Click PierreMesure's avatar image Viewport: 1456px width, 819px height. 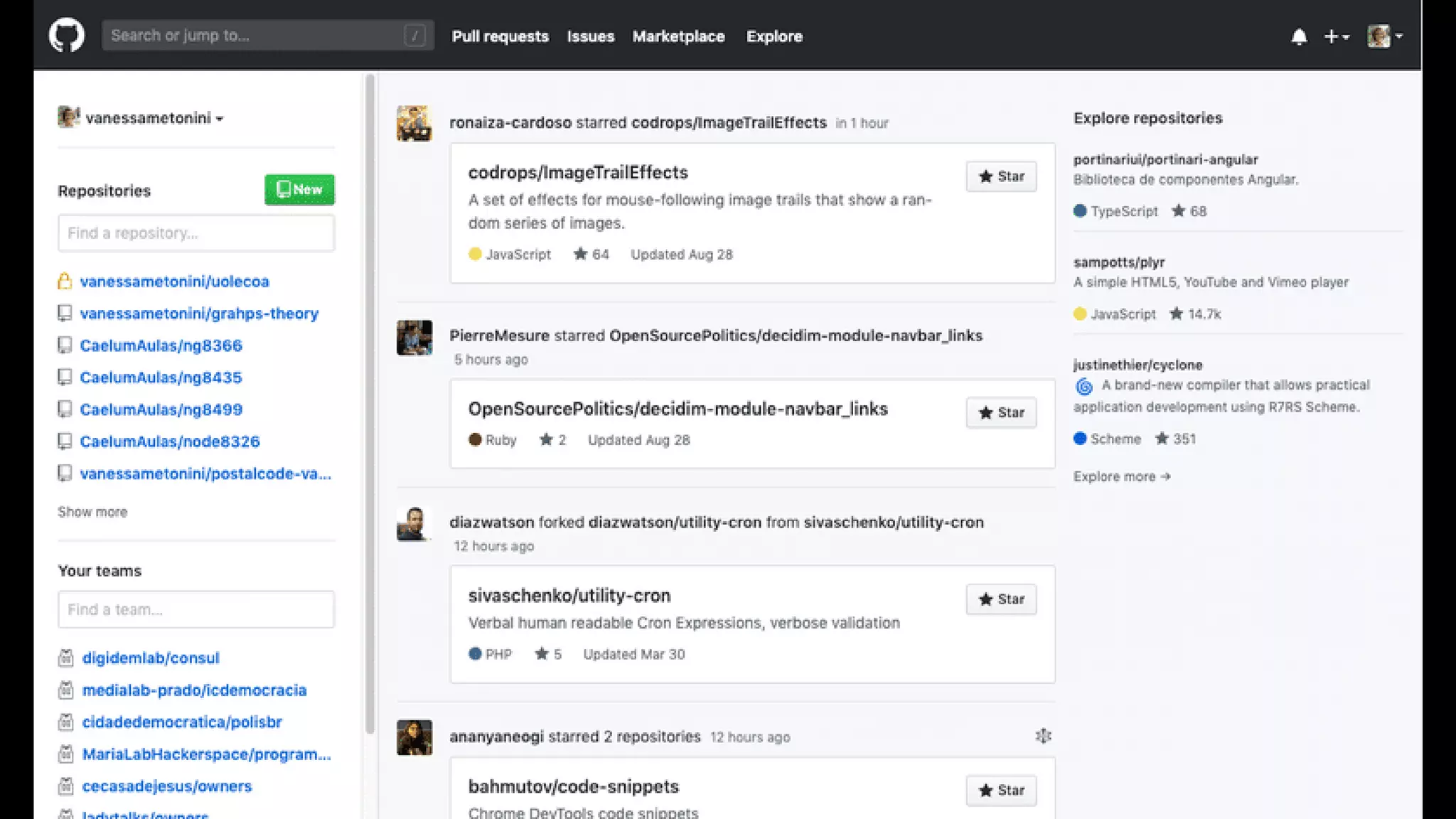pos(414,337)
